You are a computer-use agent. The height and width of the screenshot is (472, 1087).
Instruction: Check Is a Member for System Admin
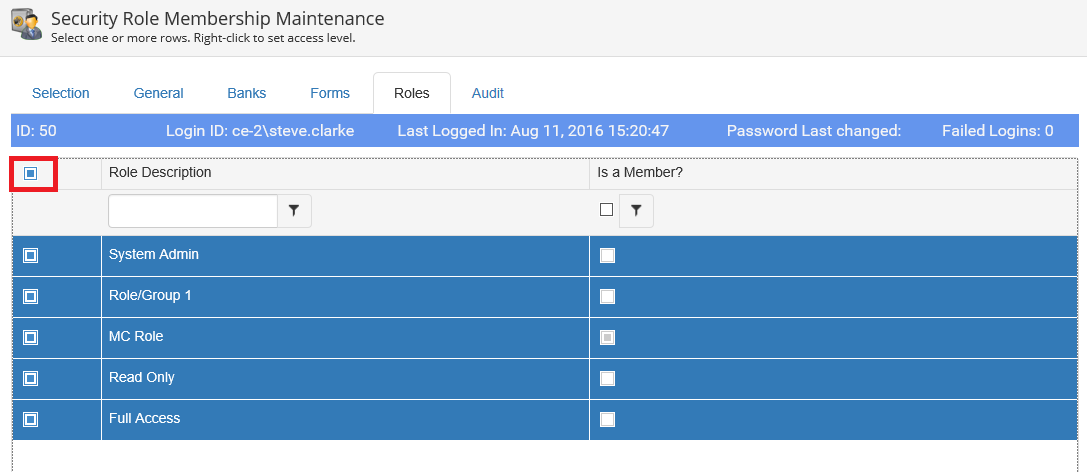tap(607, 256)
